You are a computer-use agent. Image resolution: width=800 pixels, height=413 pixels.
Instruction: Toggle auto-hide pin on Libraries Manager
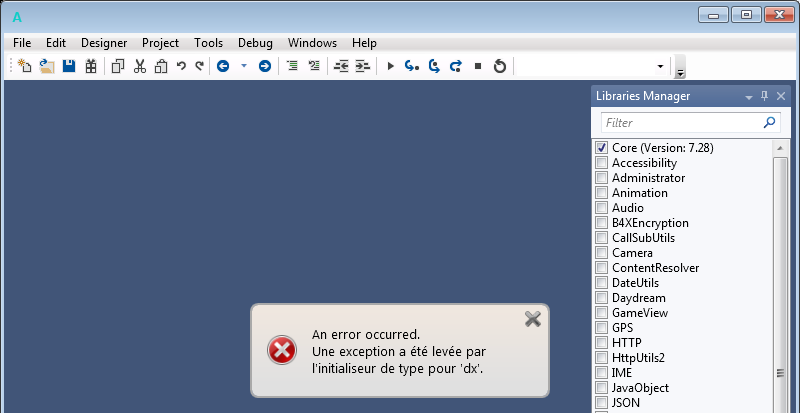coord(764,95)
